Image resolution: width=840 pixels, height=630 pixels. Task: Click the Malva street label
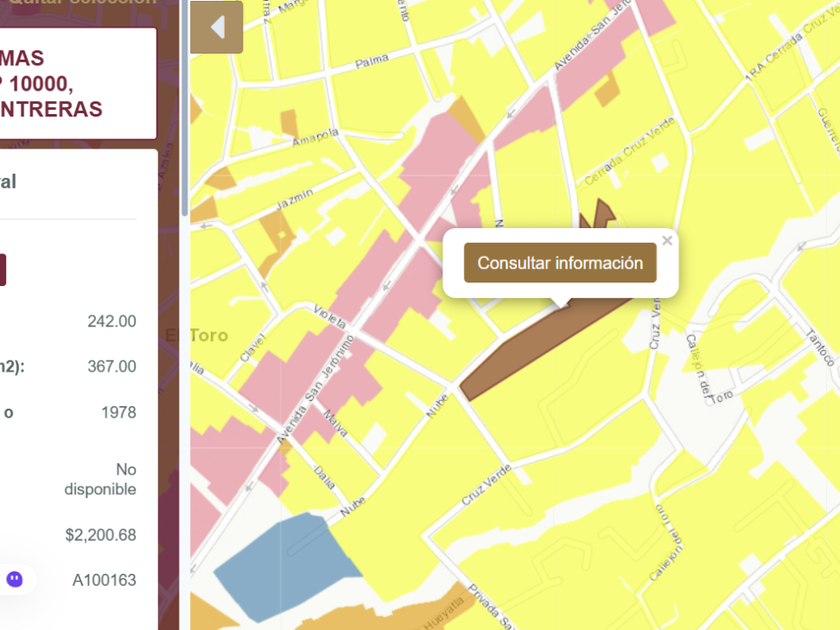pos(336,423)
